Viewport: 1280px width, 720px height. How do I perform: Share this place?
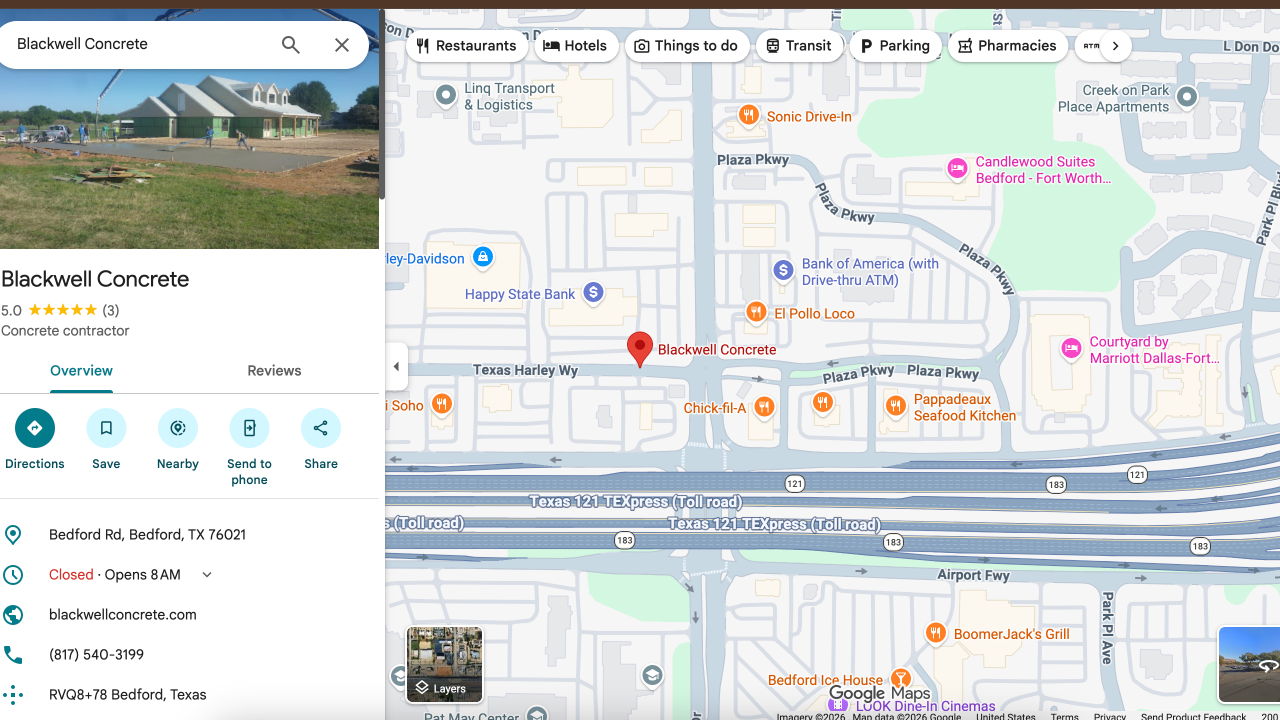pyautogui.click(x=321, y=428)
